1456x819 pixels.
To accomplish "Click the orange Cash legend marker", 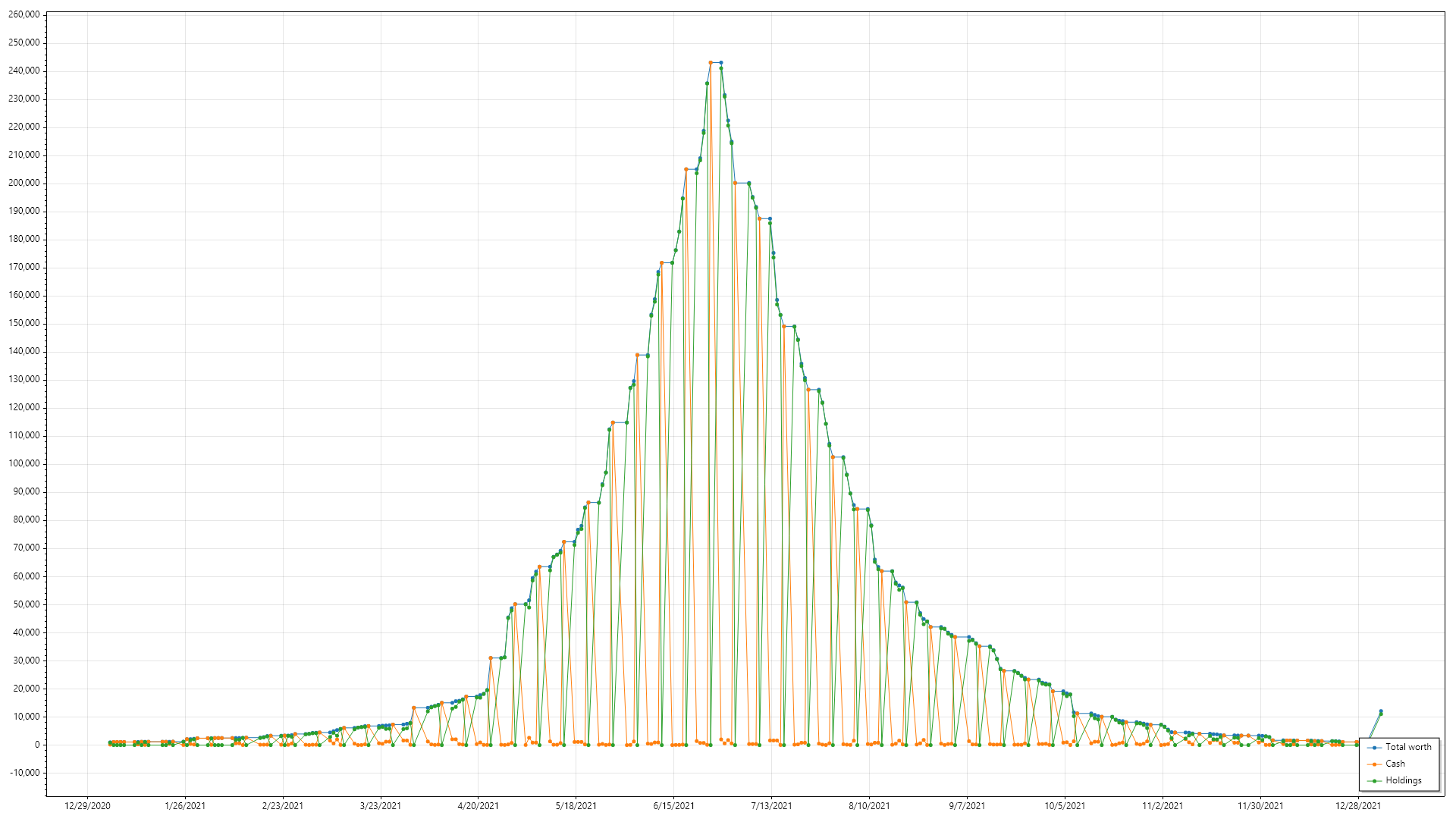I will (1374, 764).
